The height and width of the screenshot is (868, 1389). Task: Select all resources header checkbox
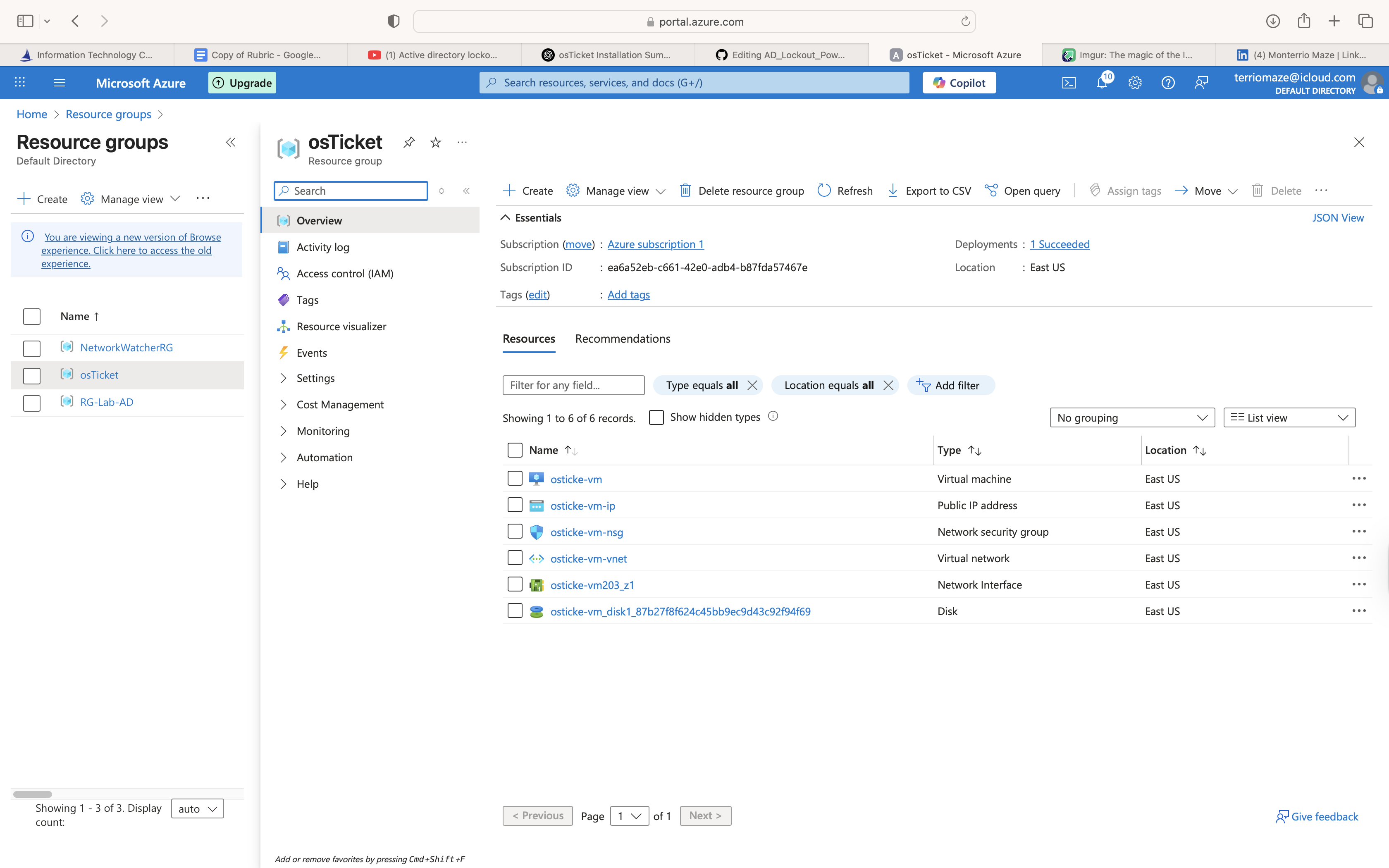515,450
